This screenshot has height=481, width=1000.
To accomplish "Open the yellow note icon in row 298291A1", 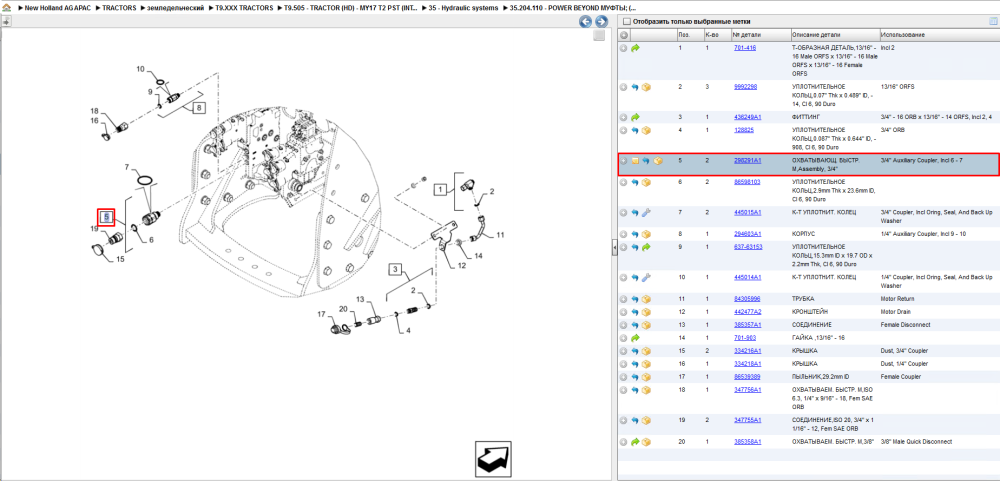I will coord(635,161).
